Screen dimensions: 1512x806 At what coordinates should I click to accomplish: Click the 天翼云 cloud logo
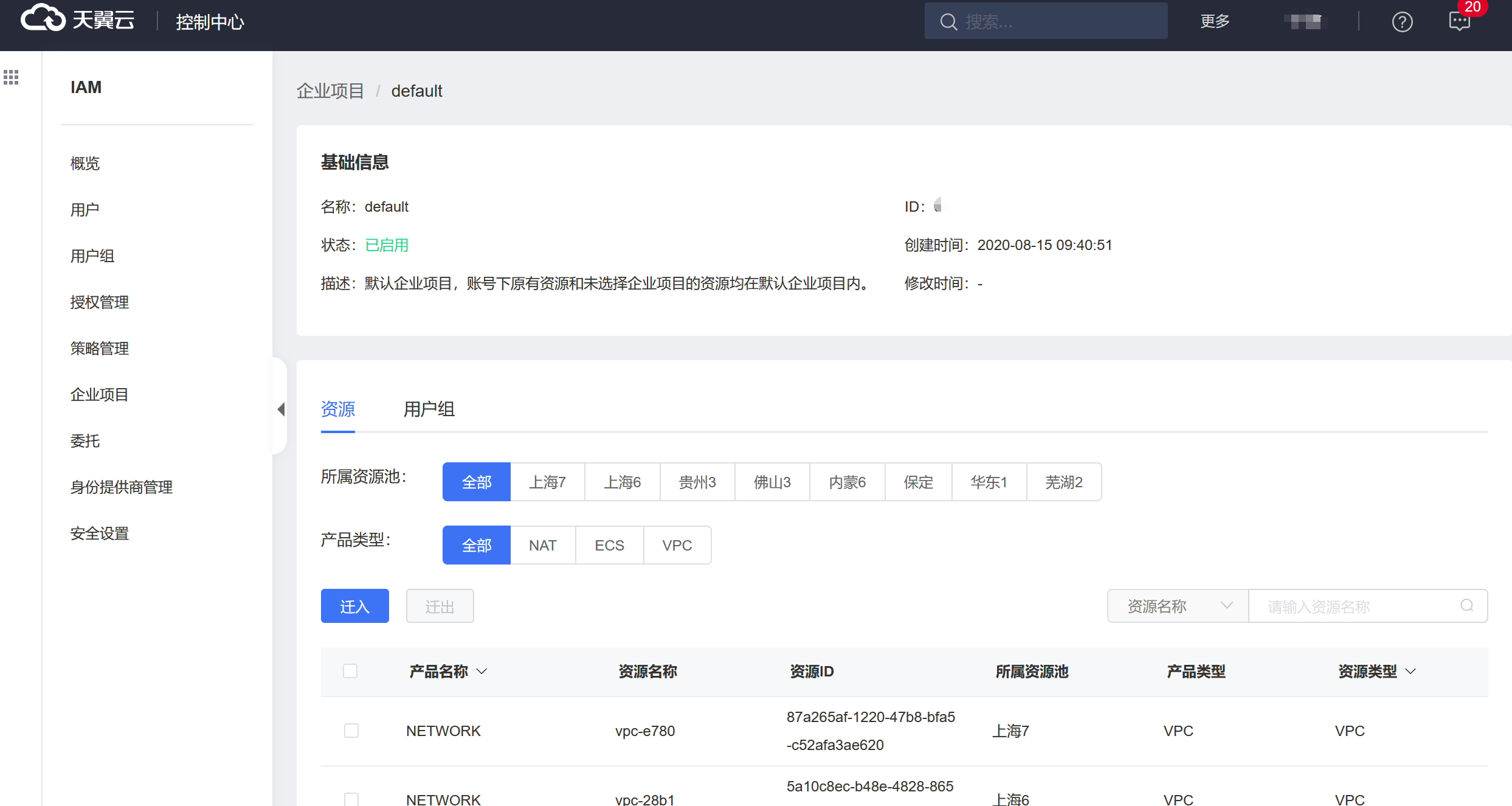77,19
